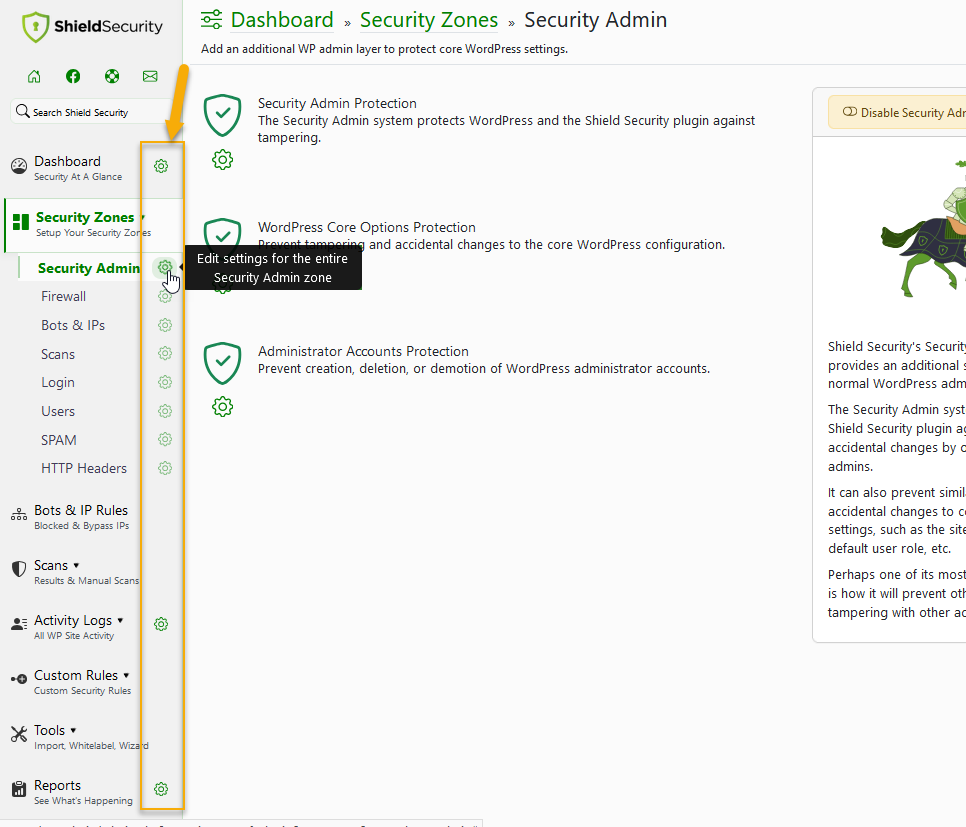
Task: Click the Bots & IP Rules network icon
Action: click(x=19, y=515)
